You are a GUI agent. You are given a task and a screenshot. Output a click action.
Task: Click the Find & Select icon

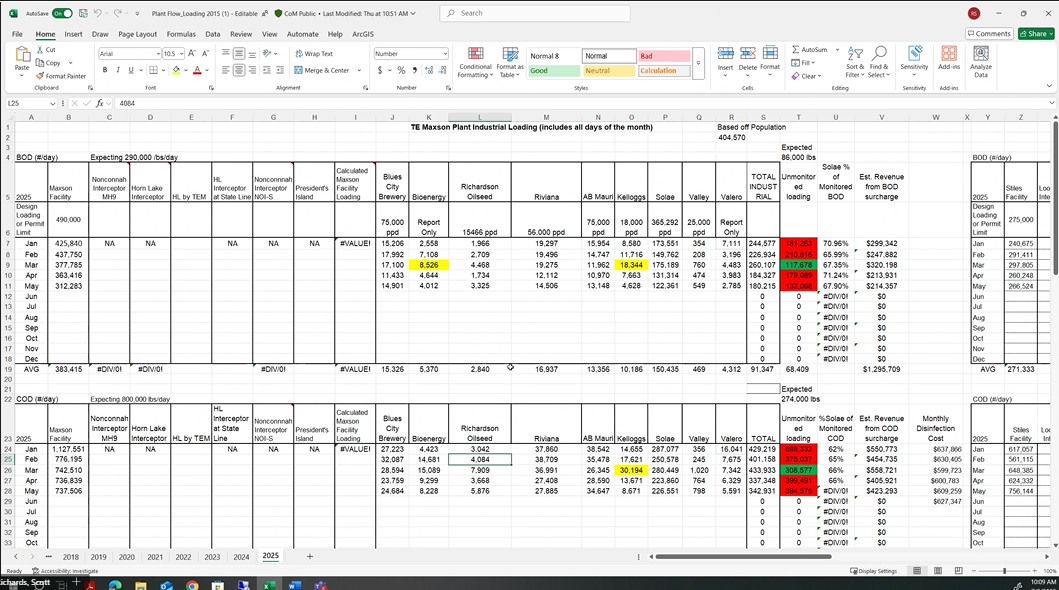(x=879, y=62)
